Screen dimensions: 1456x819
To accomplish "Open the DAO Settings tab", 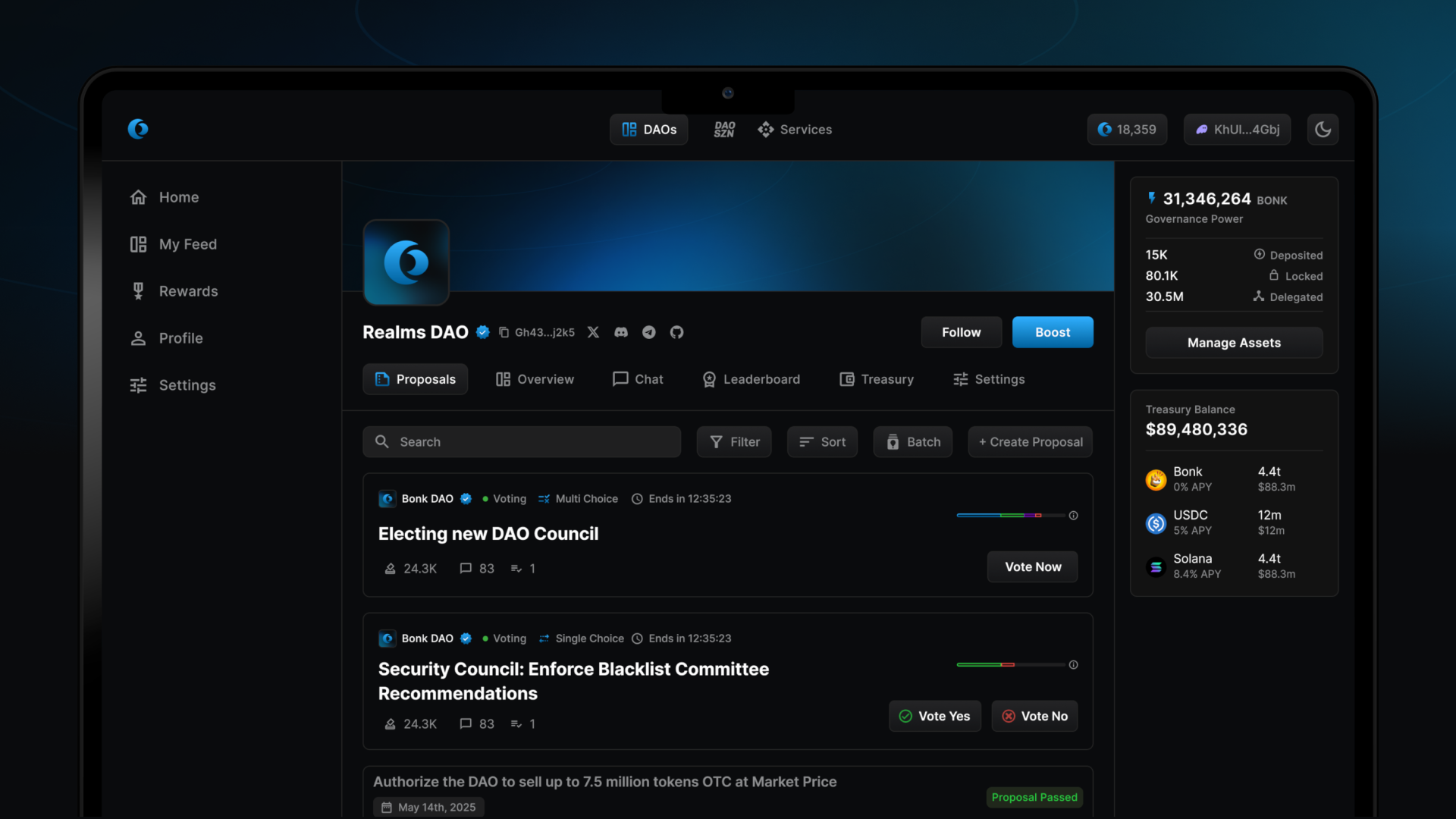I will [x=989, y=379].
